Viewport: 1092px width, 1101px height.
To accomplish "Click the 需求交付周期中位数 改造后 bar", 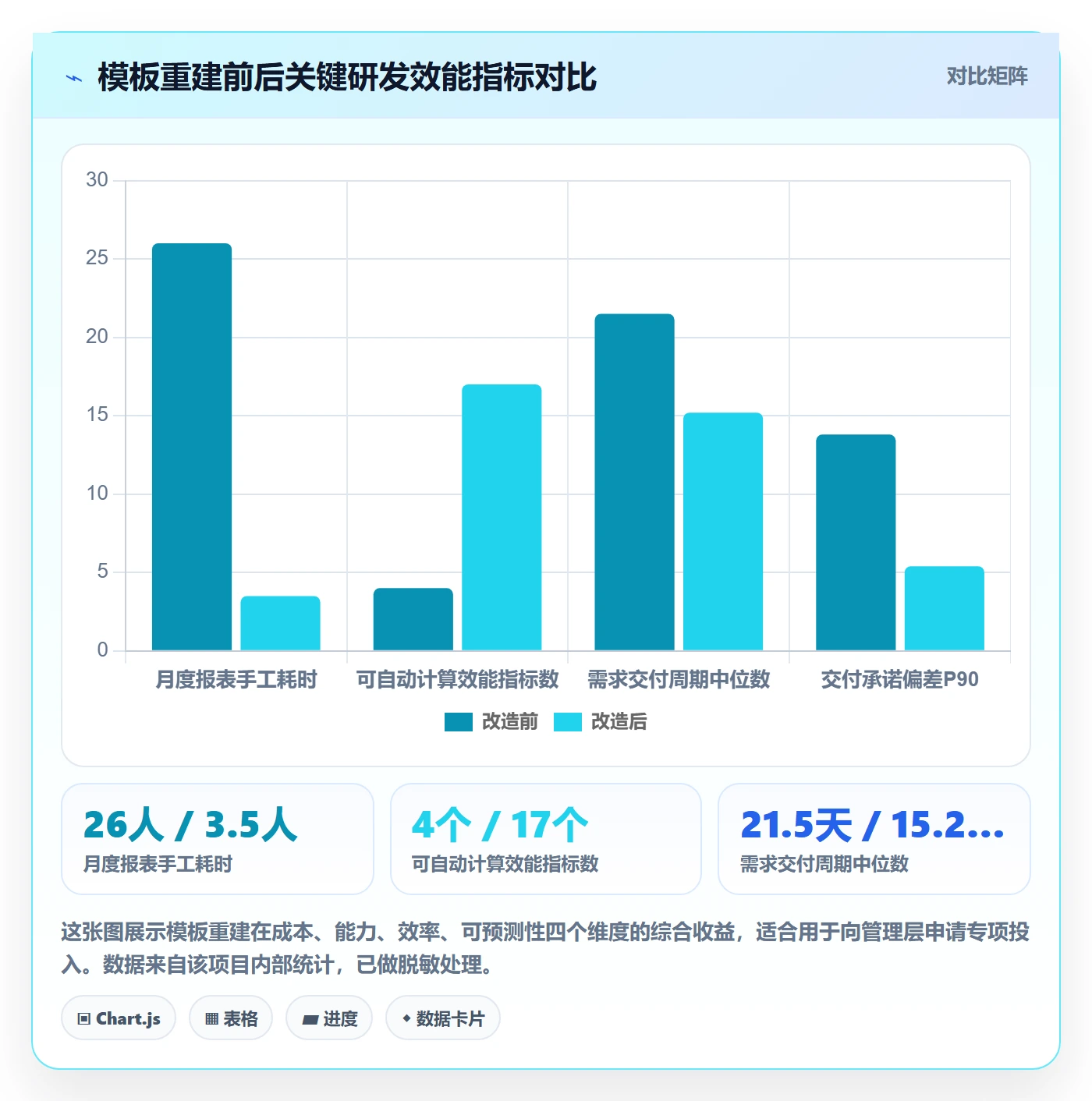I will pos(723,531).
